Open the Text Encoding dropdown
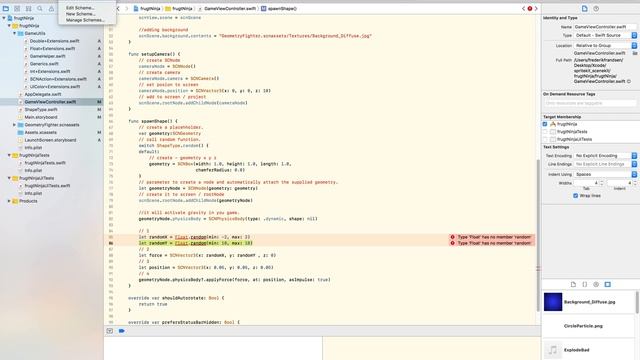The image size is (640, 360). point(605,156)
